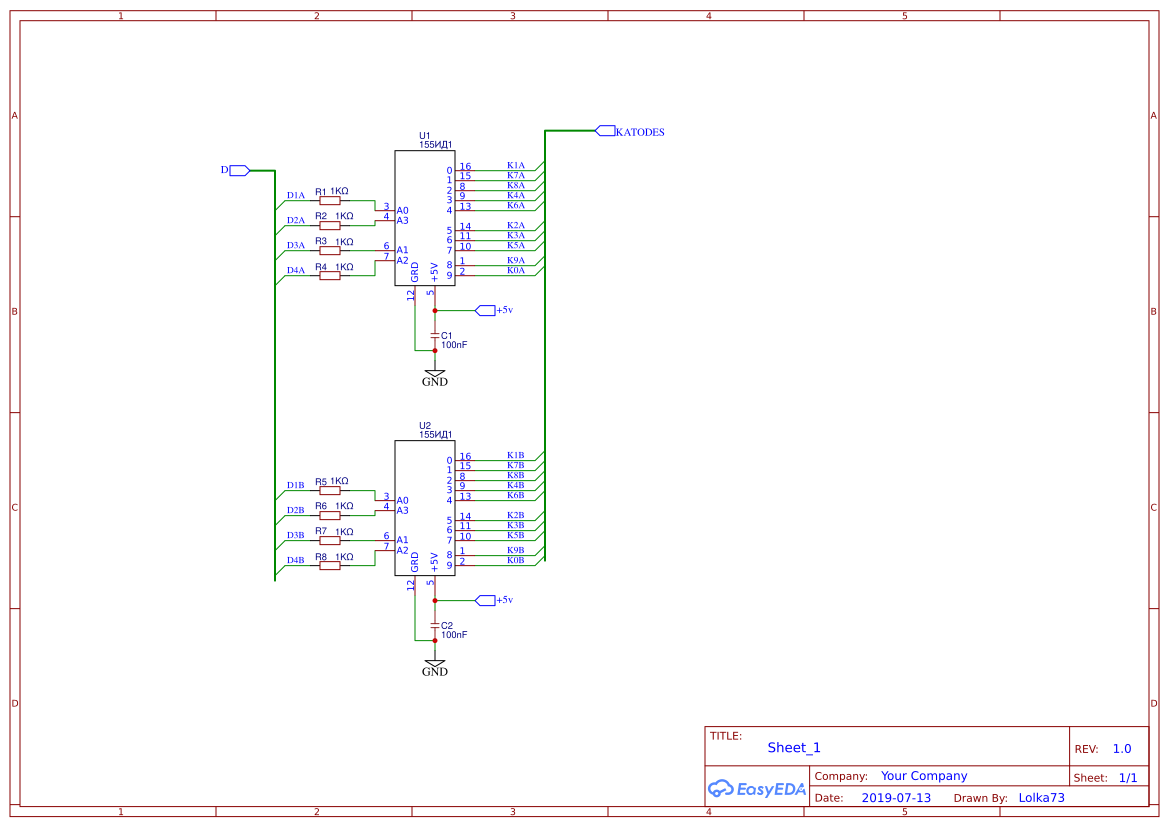Select resistor R1 symbol
The width and height of the screenshot is (1169, 827).
[x=329, y=200]
